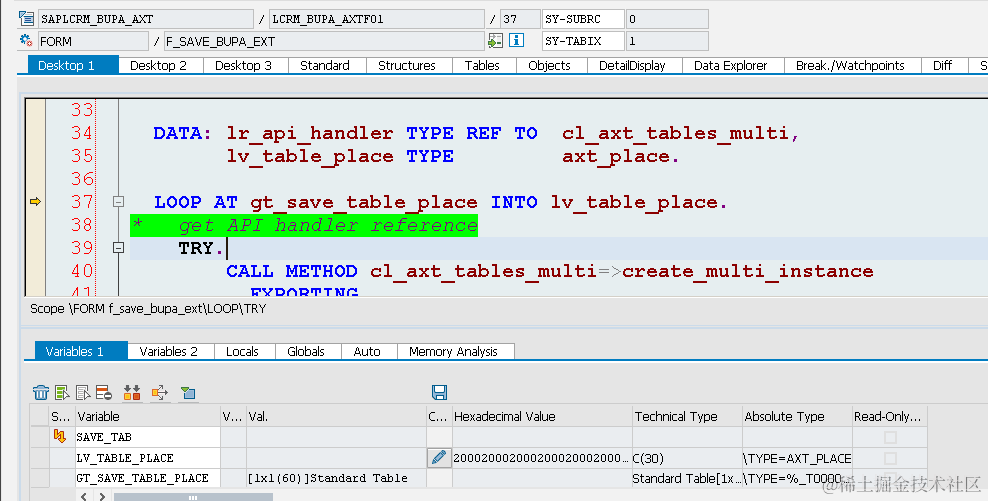Image resolution: width=988 pixels, height=501 pixels.
Task: Click the \TYPE=AXT_PLACE absolute type cell
Action: click(x=798, y=458)
